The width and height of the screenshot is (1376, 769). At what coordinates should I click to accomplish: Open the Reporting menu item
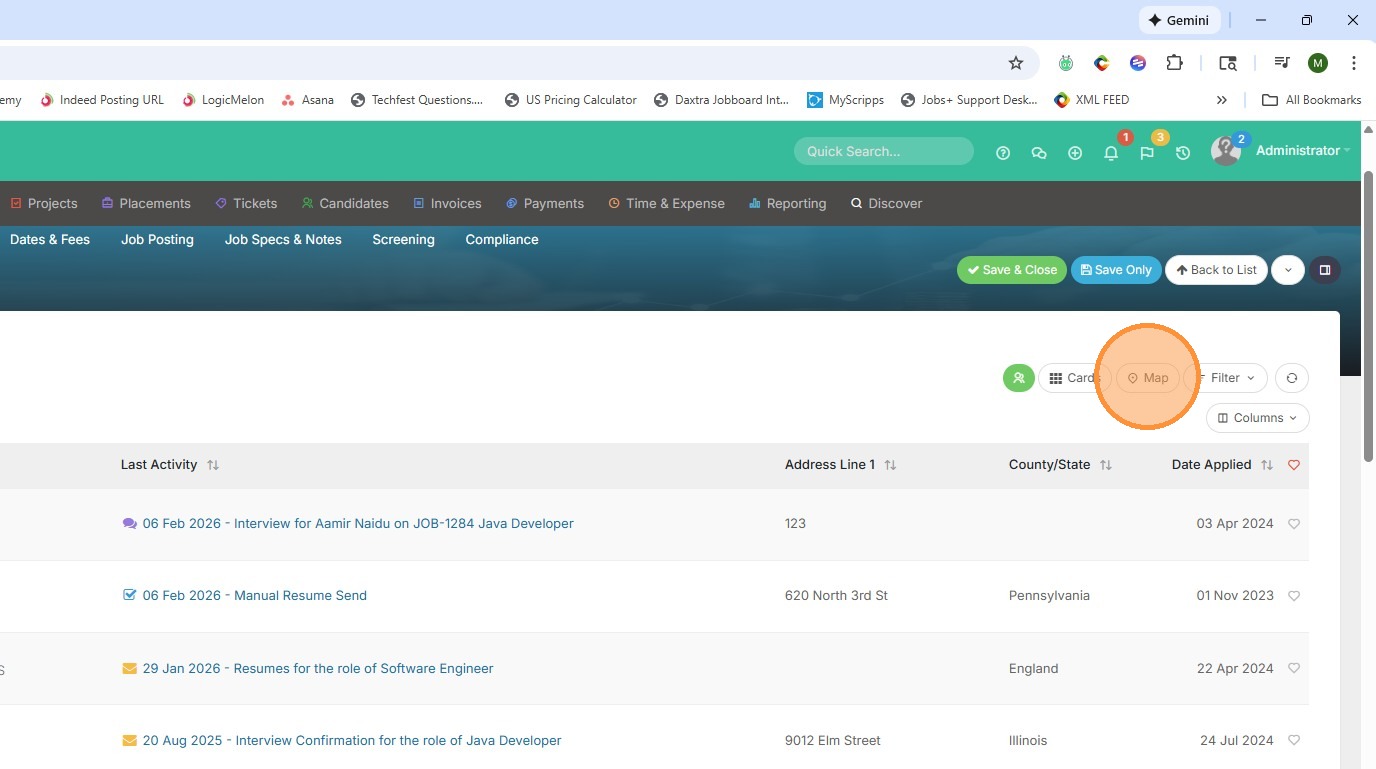point(788,203)
